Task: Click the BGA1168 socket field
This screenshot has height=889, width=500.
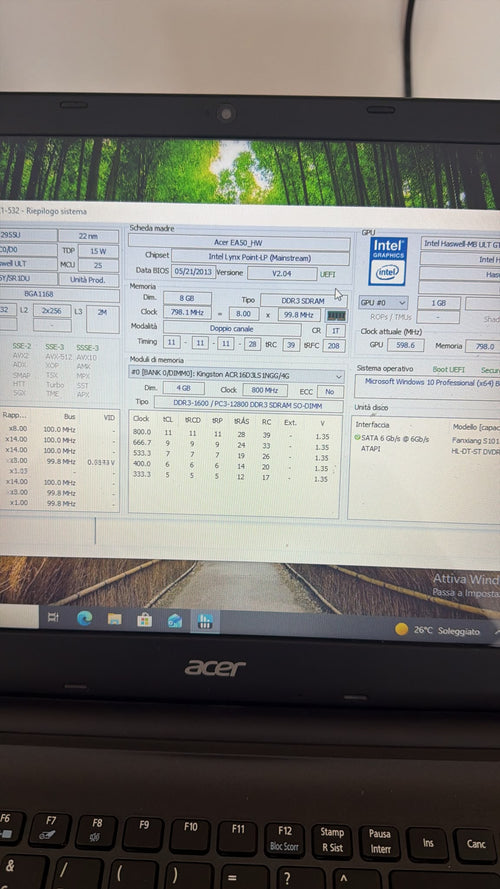Action: (x=60, y=294)
